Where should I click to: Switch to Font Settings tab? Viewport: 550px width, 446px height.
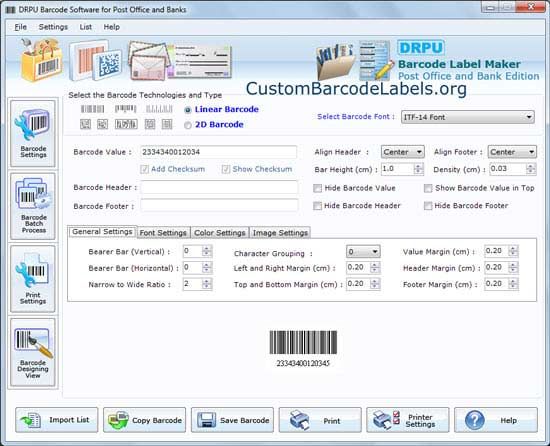[x=163, y=233]
